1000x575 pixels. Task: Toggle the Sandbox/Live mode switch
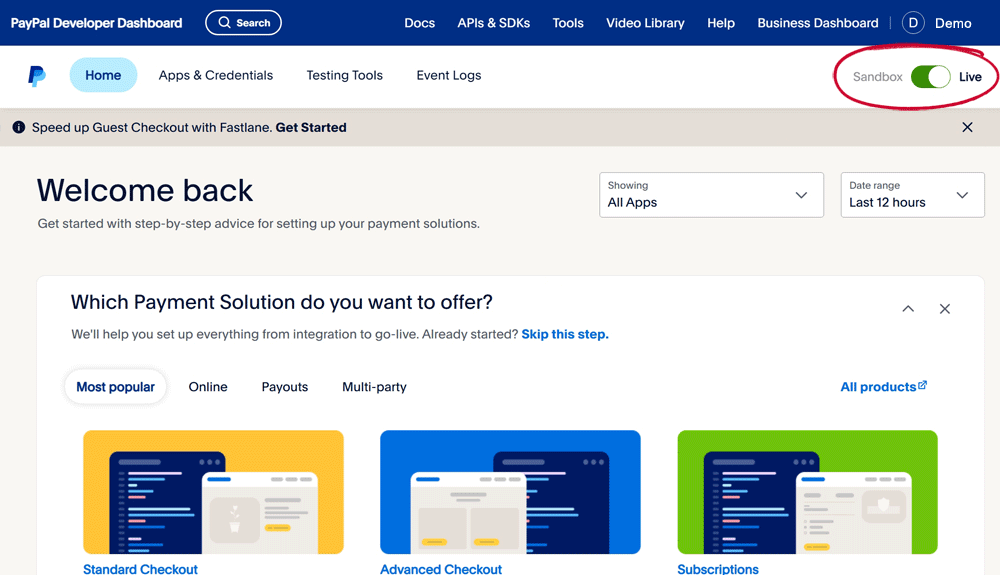point(930,77)
